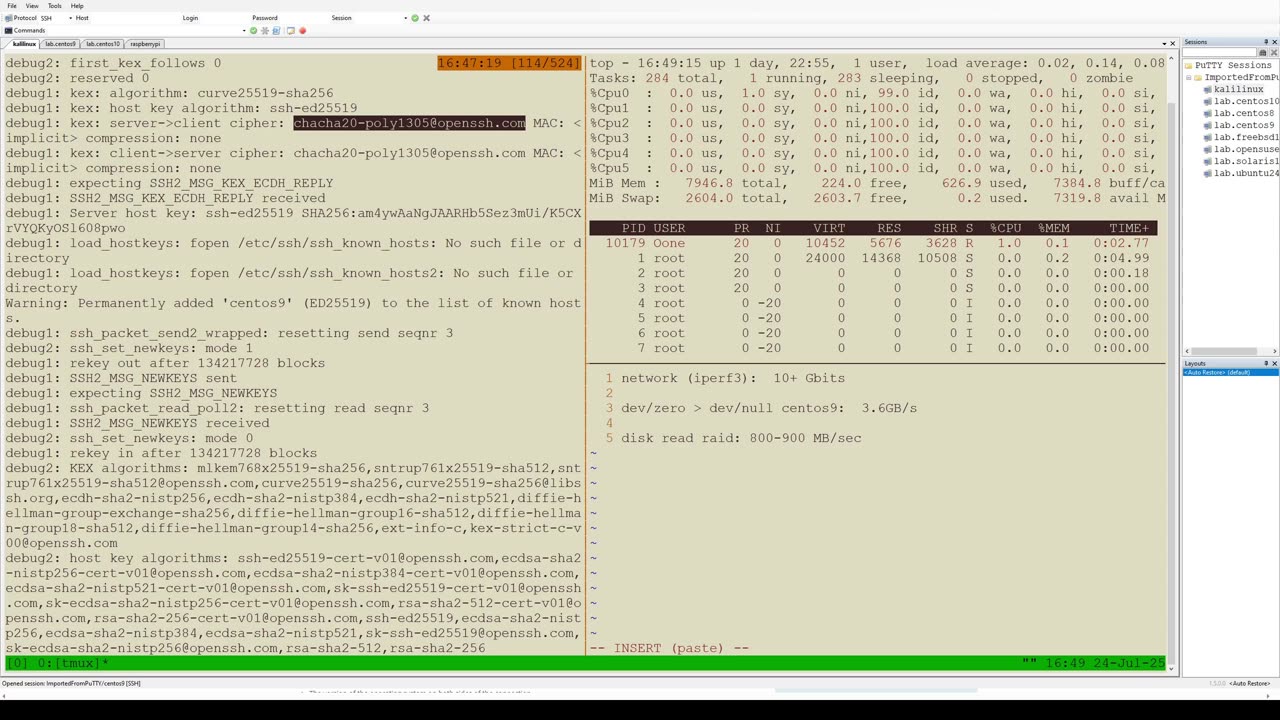Select the <Auto Restore> (default) layout
The width and height of the screenshot is (1280, 720).
coord(1231,372)
